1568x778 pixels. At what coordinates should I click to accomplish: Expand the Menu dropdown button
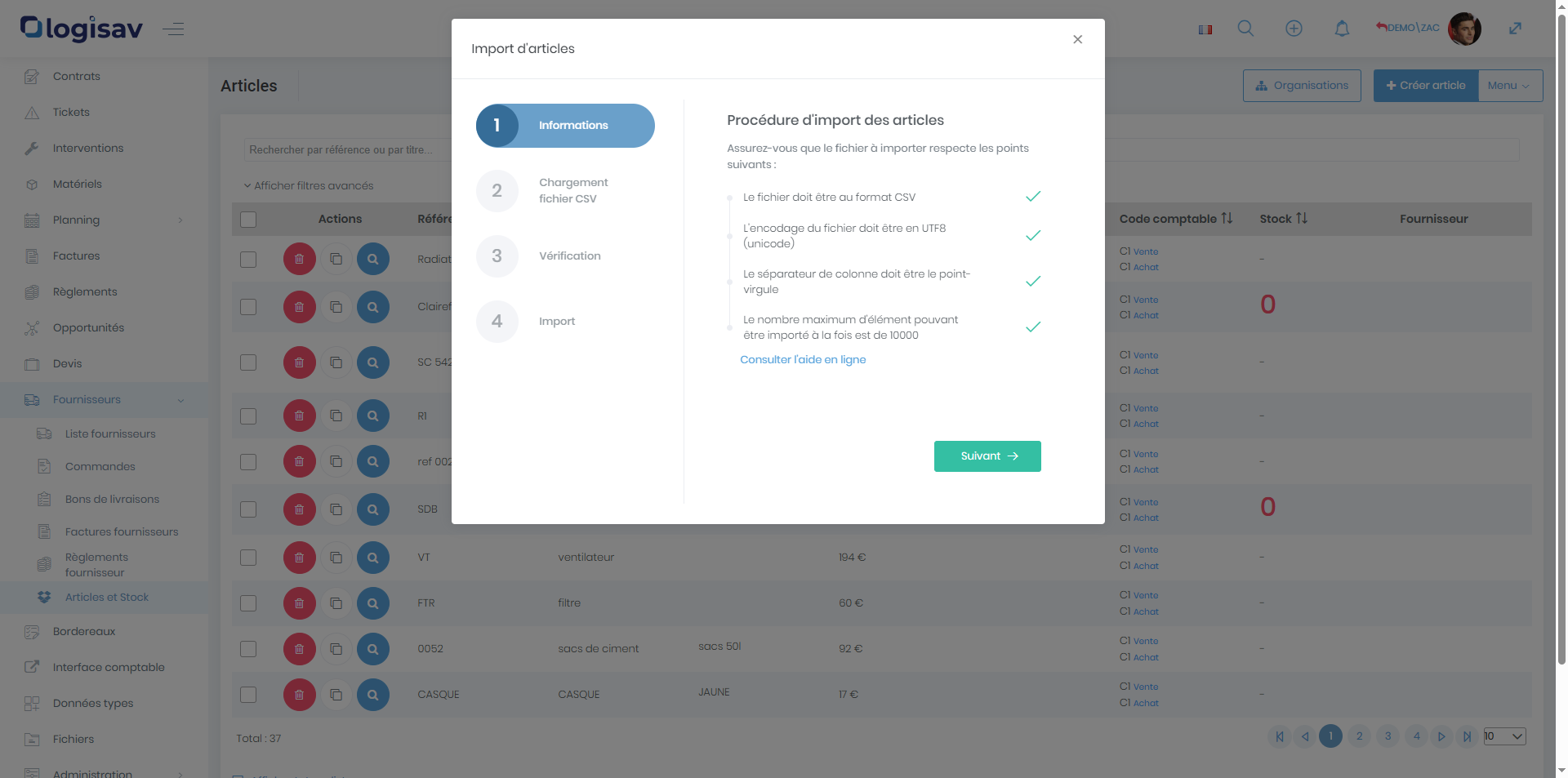(x=1510, y=86)
